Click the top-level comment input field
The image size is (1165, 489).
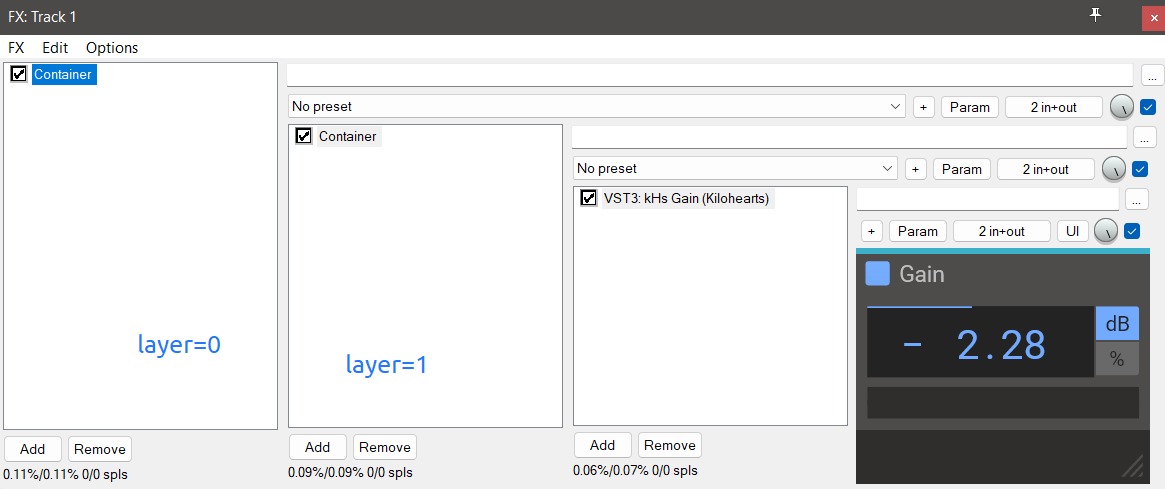tap(710, 75)
